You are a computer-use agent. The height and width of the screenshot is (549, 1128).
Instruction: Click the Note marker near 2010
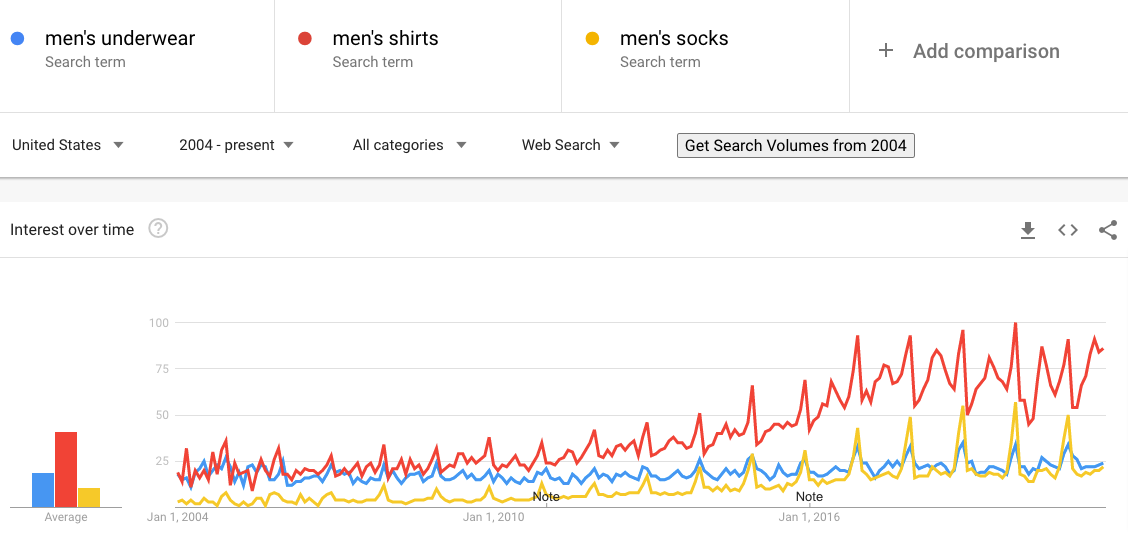546,496
